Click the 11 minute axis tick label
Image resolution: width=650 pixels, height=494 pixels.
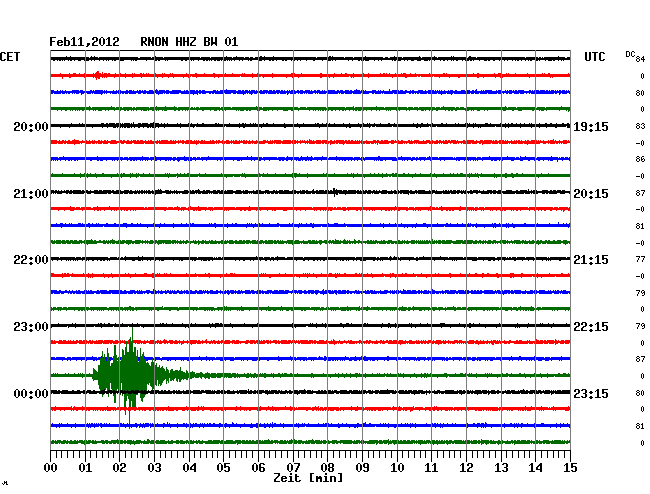click(431, 467)
